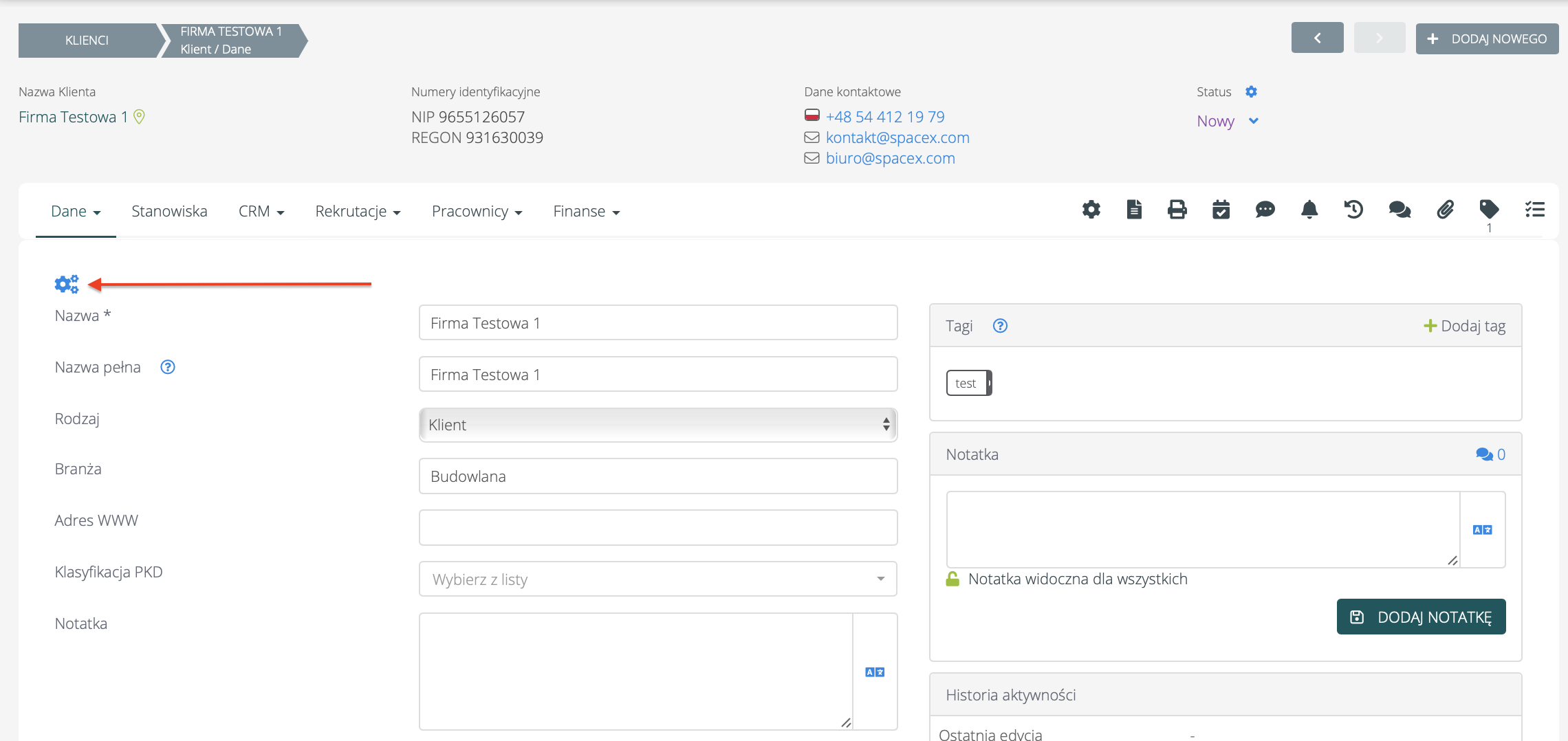Toggle the green note visibility lock
Image resolution: width=1568 pixels, height=741 pixels.
coord(952,579)
